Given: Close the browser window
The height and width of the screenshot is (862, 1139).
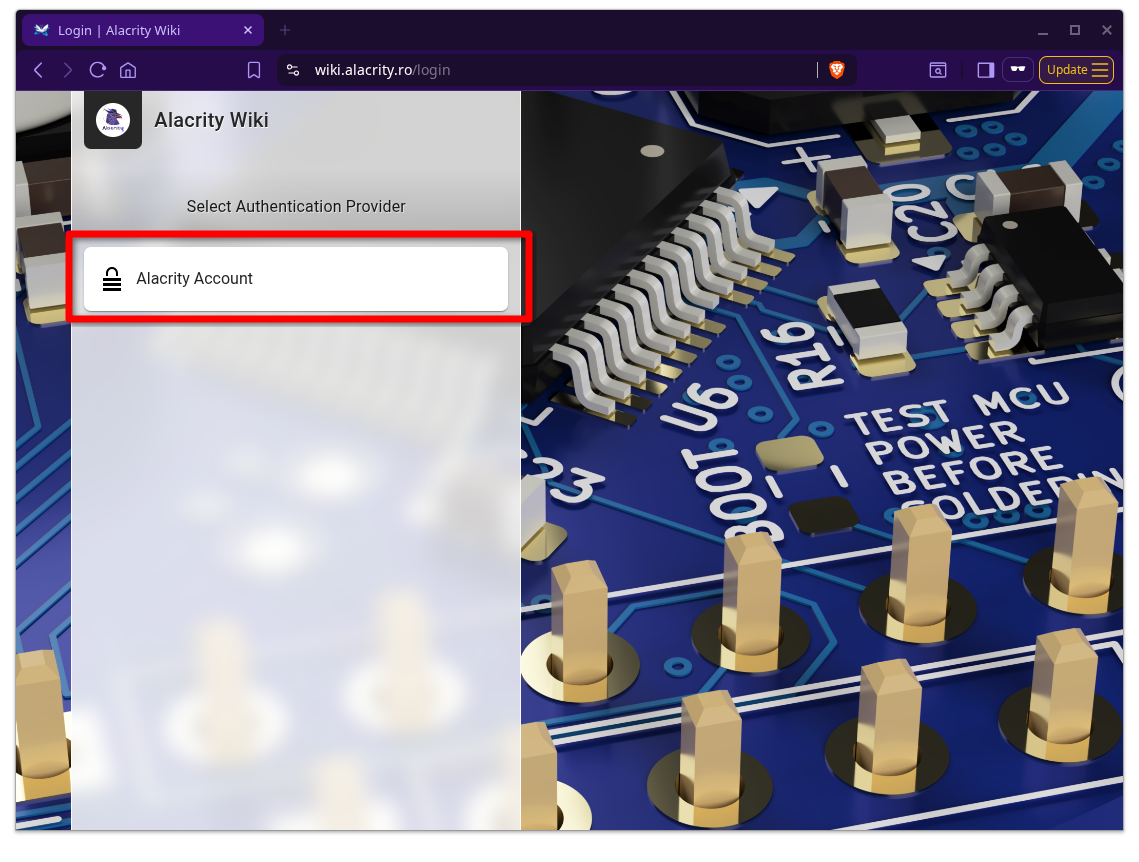Looking at the screenshot, I should point(1106,31).
